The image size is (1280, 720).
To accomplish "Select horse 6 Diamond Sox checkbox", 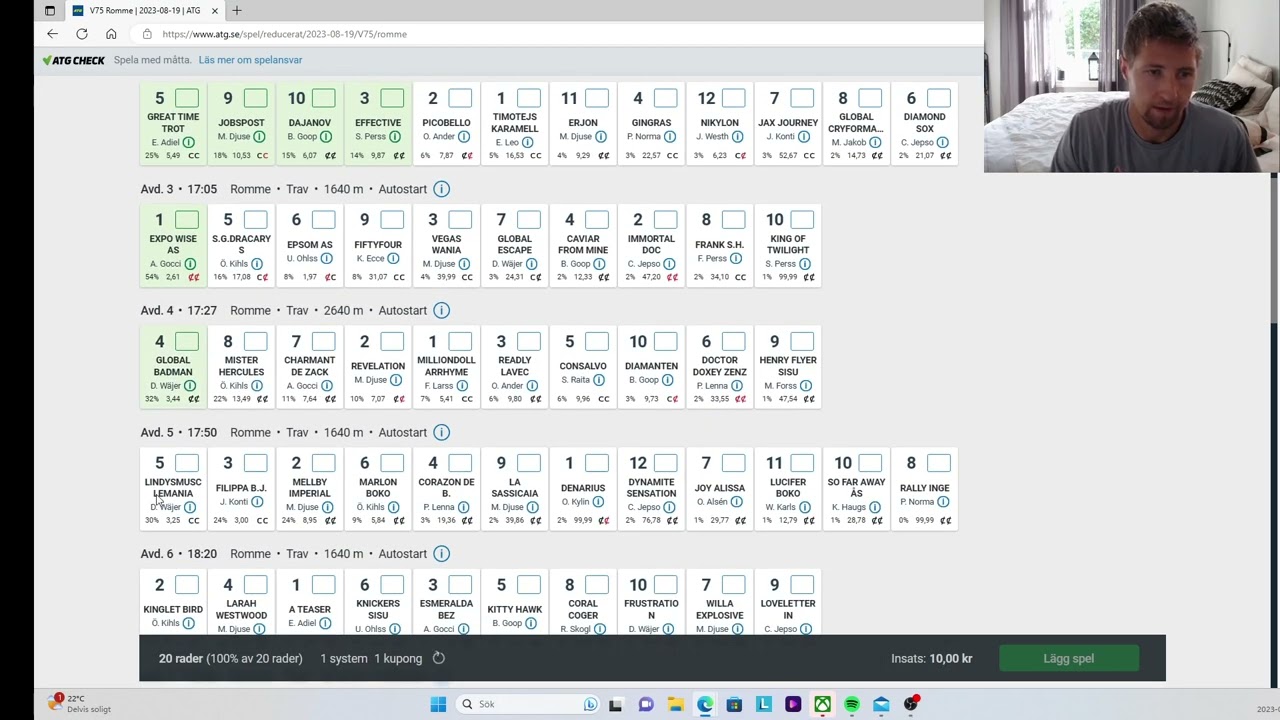I will click(938, 98).
